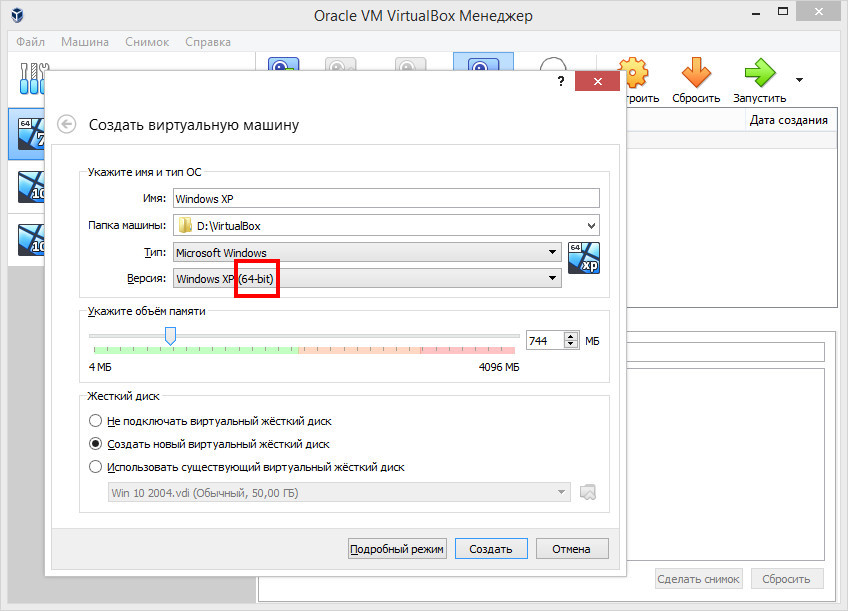Click the Отмена button
This screenshot has height=611, width=848.
572,549
